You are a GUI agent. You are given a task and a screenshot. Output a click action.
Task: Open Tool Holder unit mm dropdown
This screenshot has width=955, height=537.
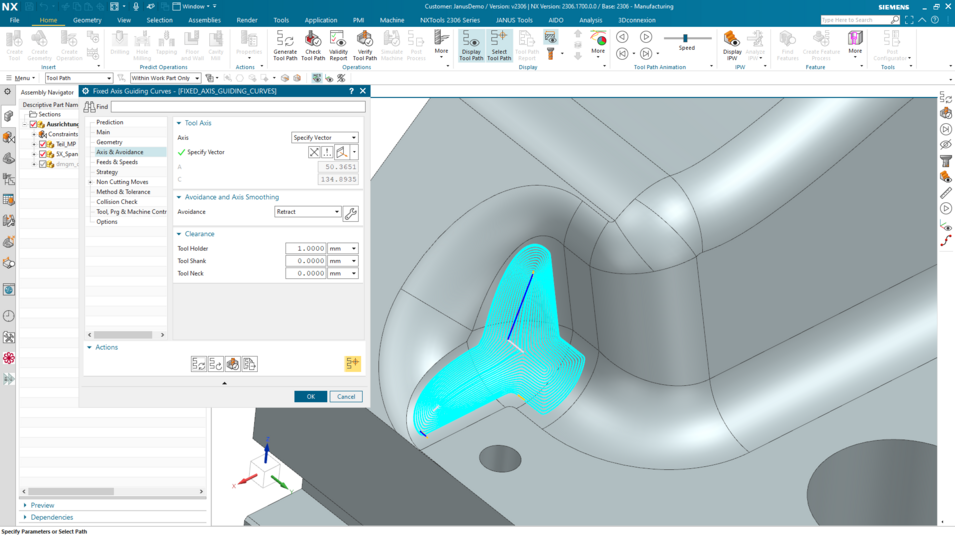point(343,248)
